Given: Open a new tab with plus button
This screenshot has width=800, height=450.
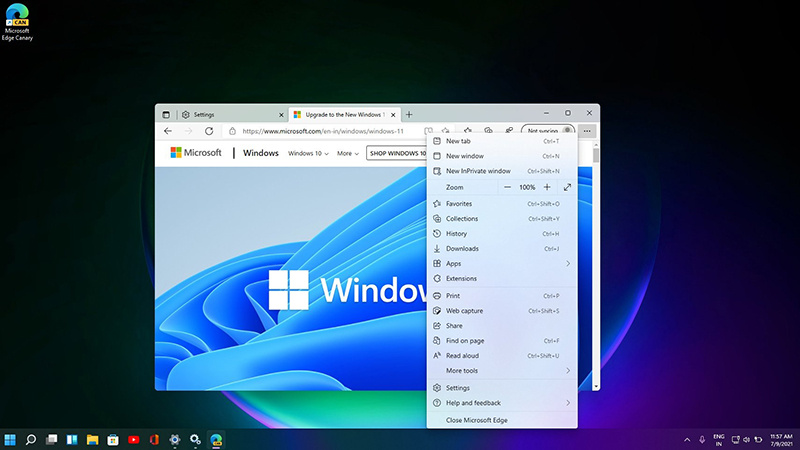Looking at the screenshot, I should (409, 115).
